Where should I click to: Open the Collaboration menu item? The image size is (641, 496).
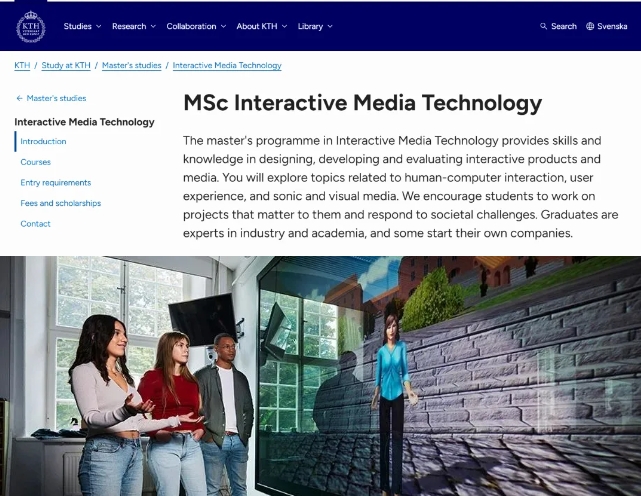click(x=191, y=26)
